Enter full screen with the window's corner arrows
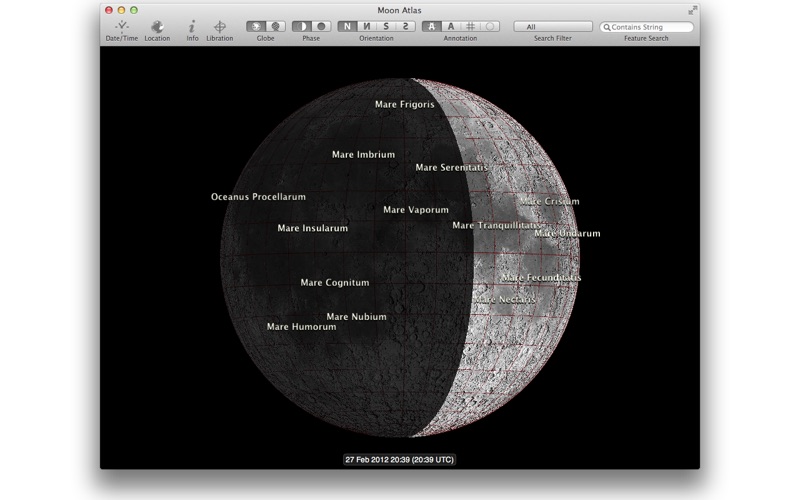Viewport: 800px width, 500px height. tap(692, 10)
